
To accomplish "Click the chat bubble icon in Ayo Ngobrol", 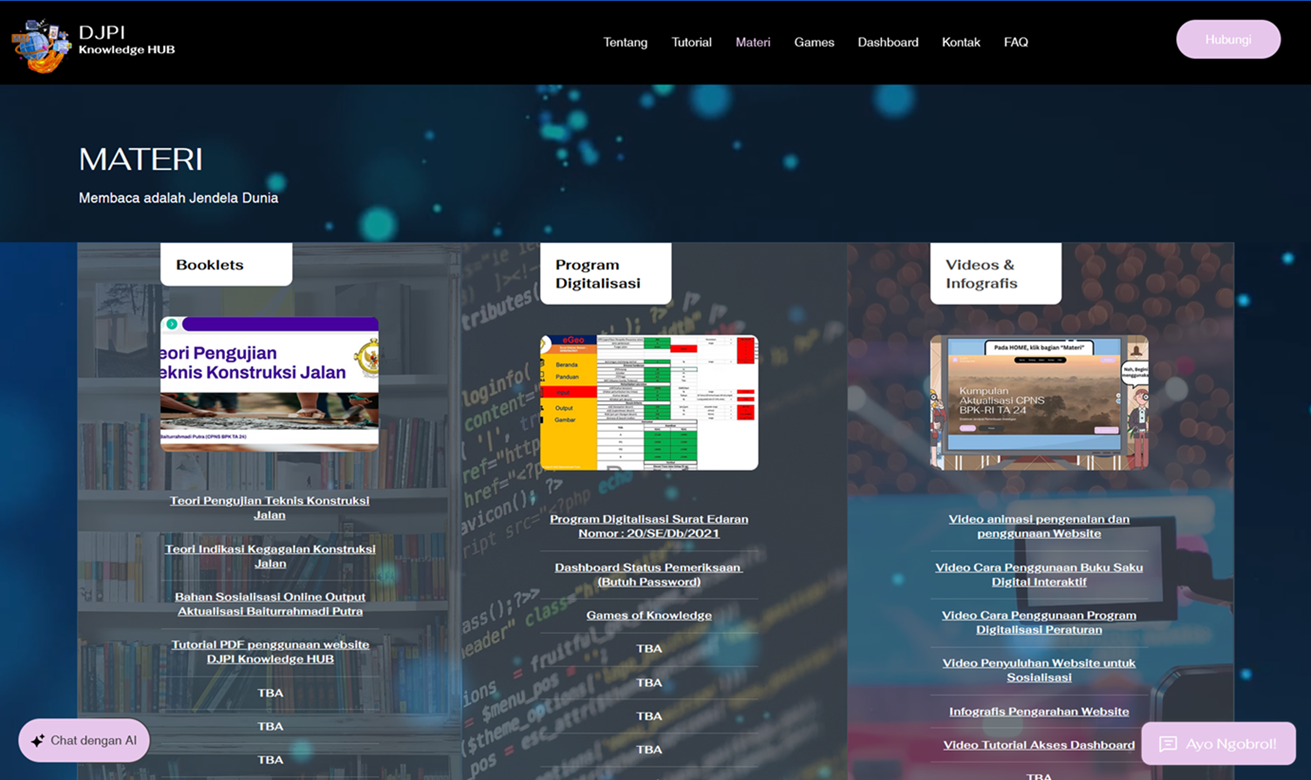I will (1168, 744).
